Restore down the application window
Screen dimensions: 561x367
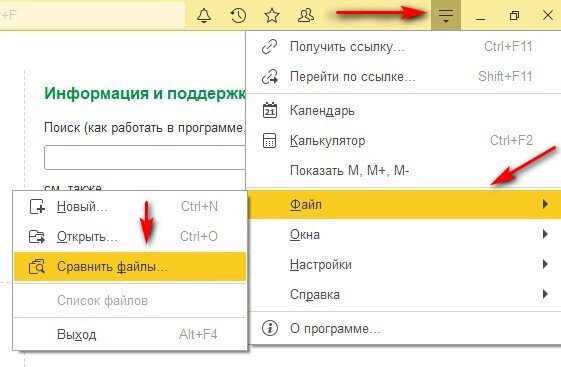pos(514,15)
